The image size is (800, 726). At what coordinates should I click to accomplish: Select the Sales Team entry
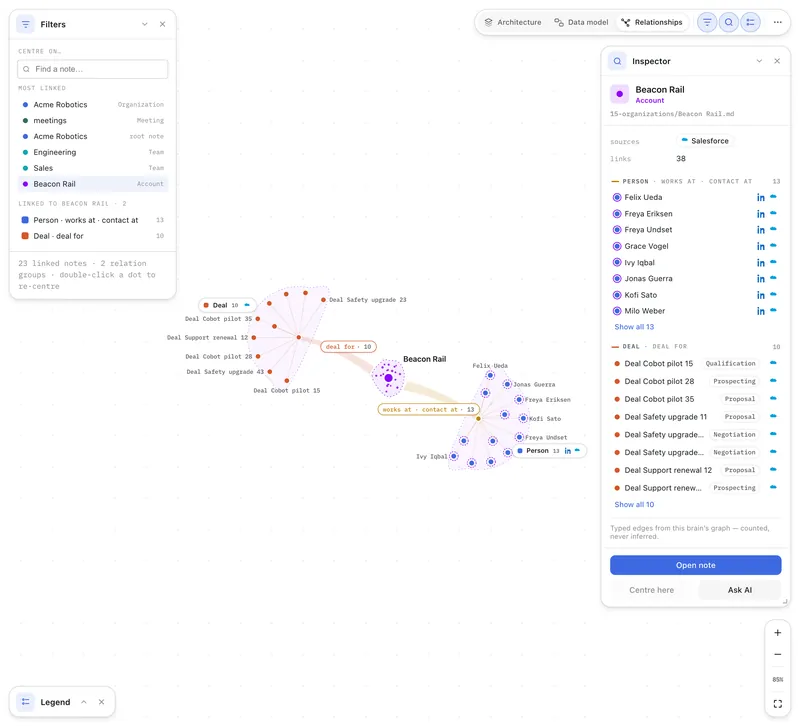(x=92, y=168)
